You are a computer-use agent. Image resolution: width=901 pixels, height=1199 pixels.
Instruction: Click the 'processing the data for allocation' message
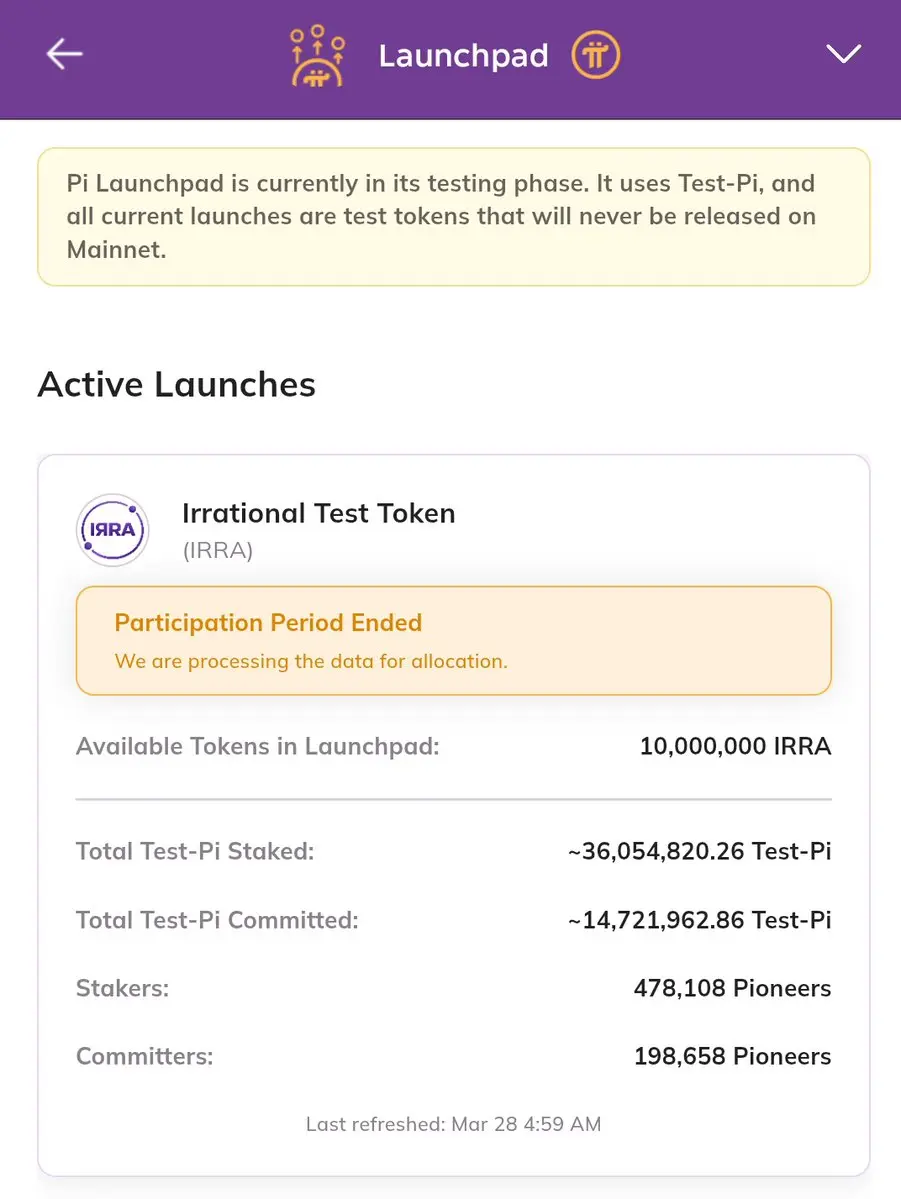click(x=311, y=661)
